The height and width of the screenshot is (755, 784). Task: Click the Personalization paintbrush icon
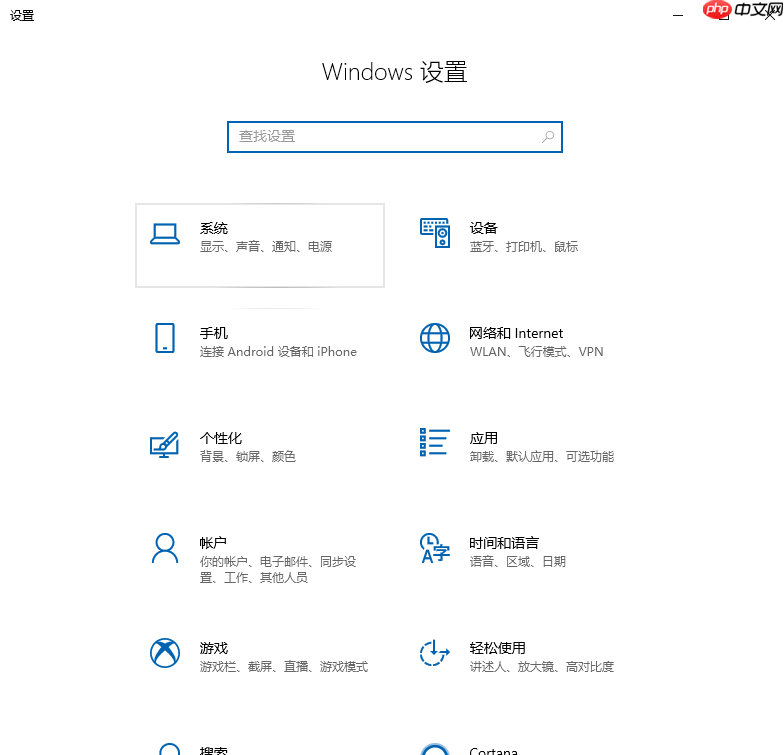(164, 444)
